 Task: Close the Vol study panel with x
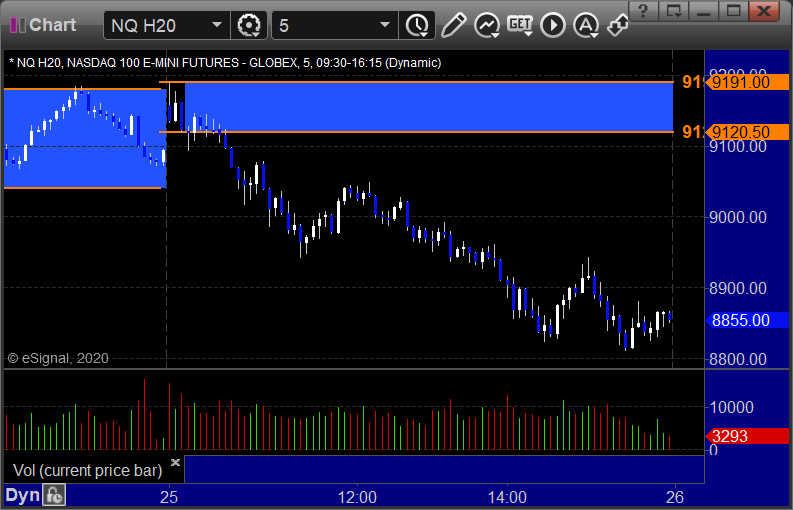coord(175,462)
